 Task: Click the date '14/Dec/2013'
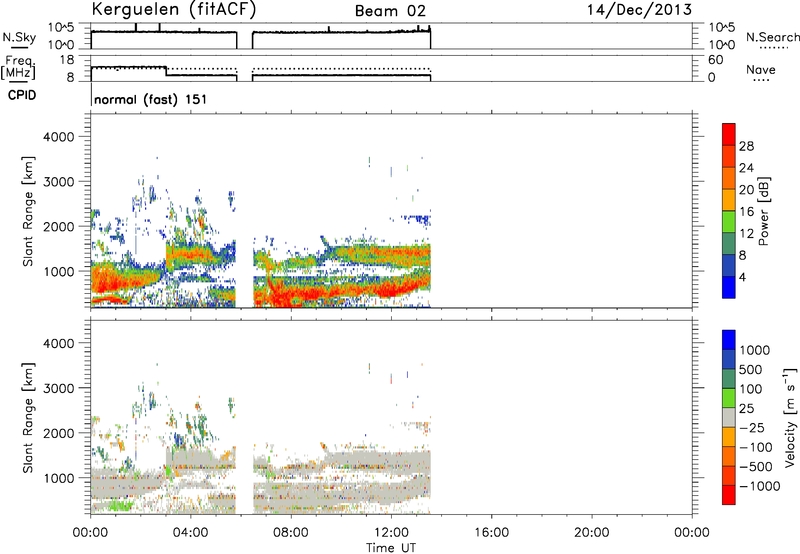click(639, 10)
